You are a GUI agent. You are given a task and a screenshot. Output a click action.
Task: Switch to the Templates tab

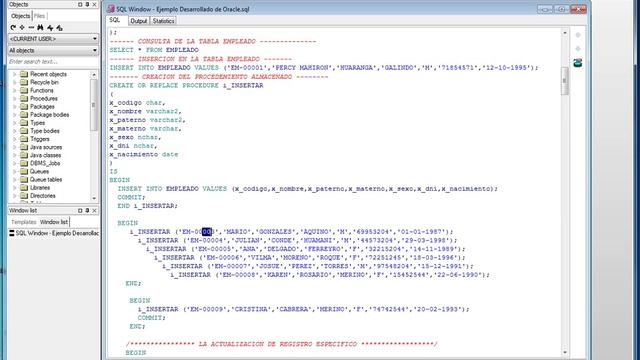[24, 222]
